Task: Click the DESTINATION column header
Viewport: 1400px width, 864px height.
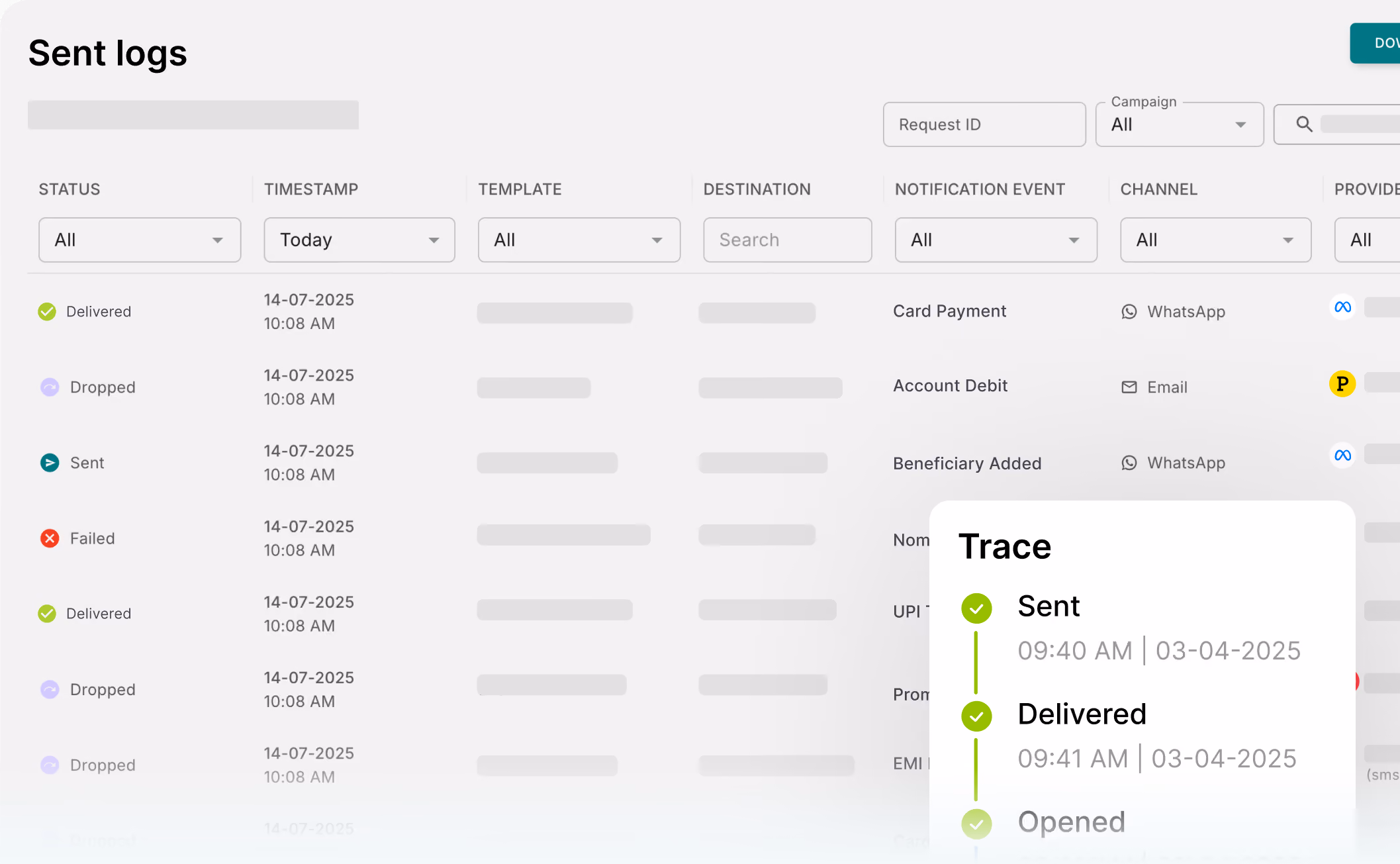Action: 757,189
